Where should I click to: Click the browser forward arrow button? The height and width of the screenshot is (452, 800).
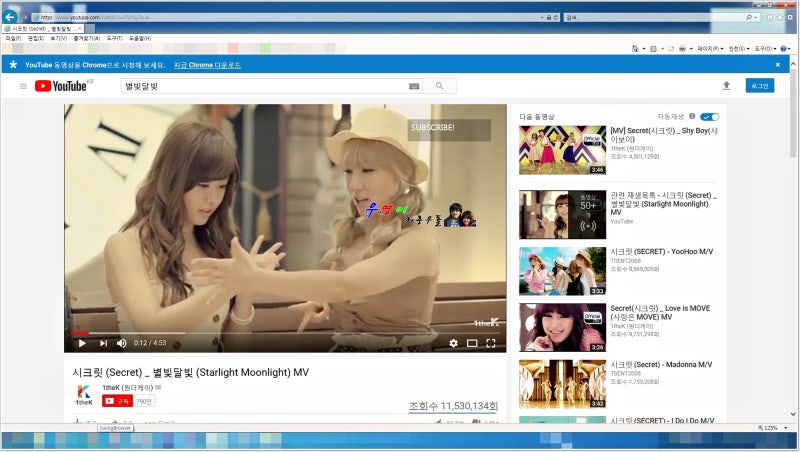(23, 17)
